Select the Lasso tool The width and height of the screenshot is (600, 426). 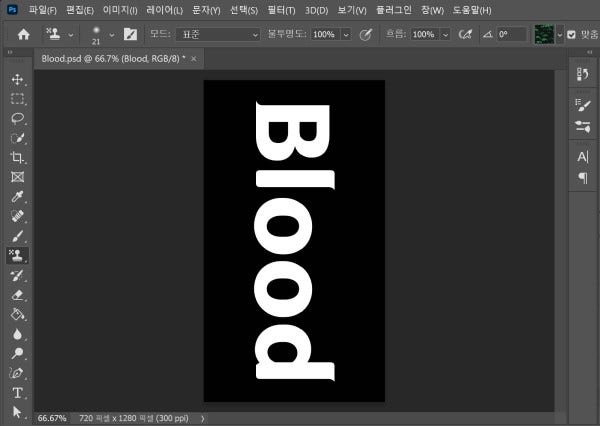click(x=17, y=118)
